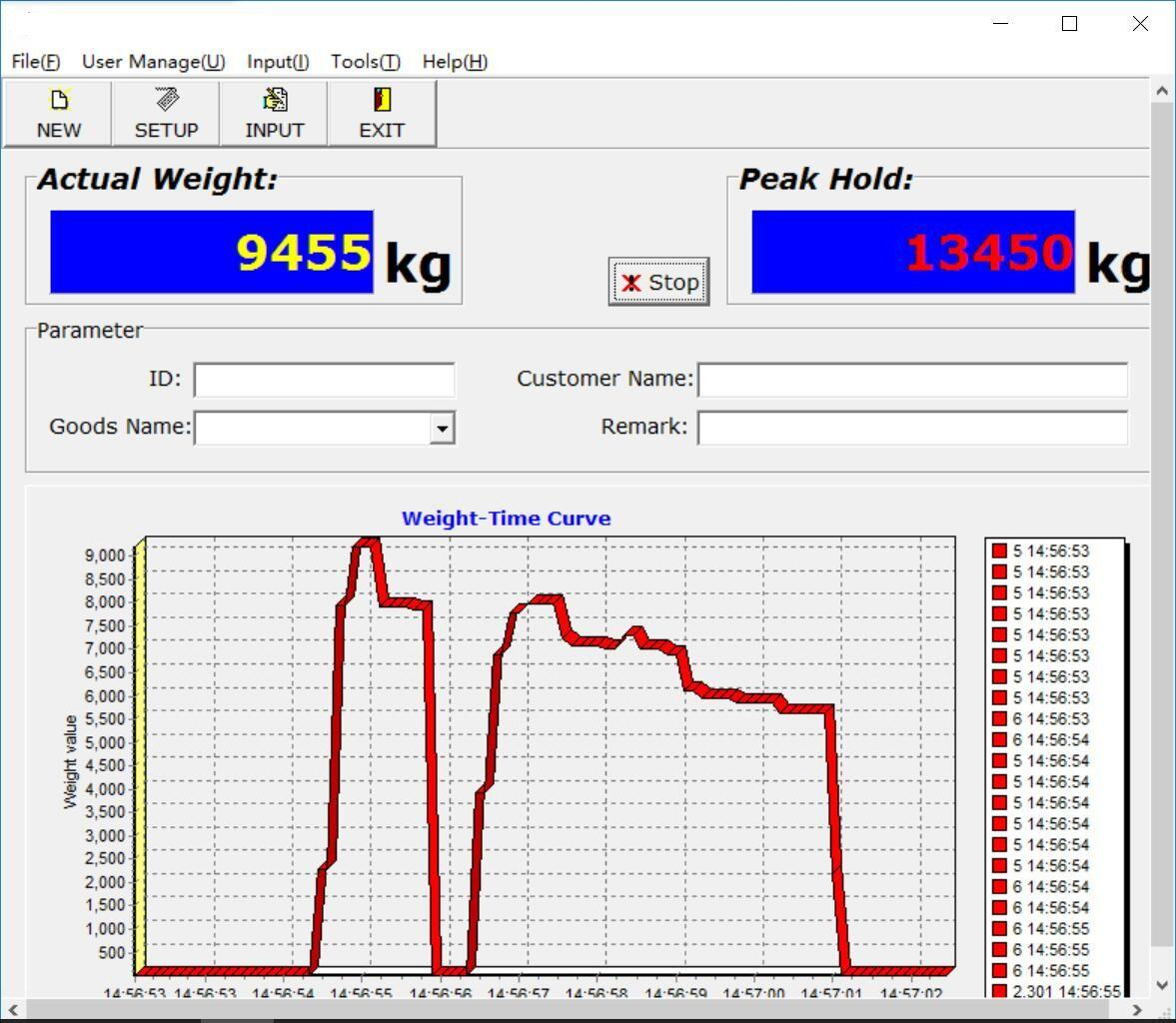Image resolution: width=1176 pixels, height=1023 pixels.
Task: Click the ID input field
Action: (324, 380)
